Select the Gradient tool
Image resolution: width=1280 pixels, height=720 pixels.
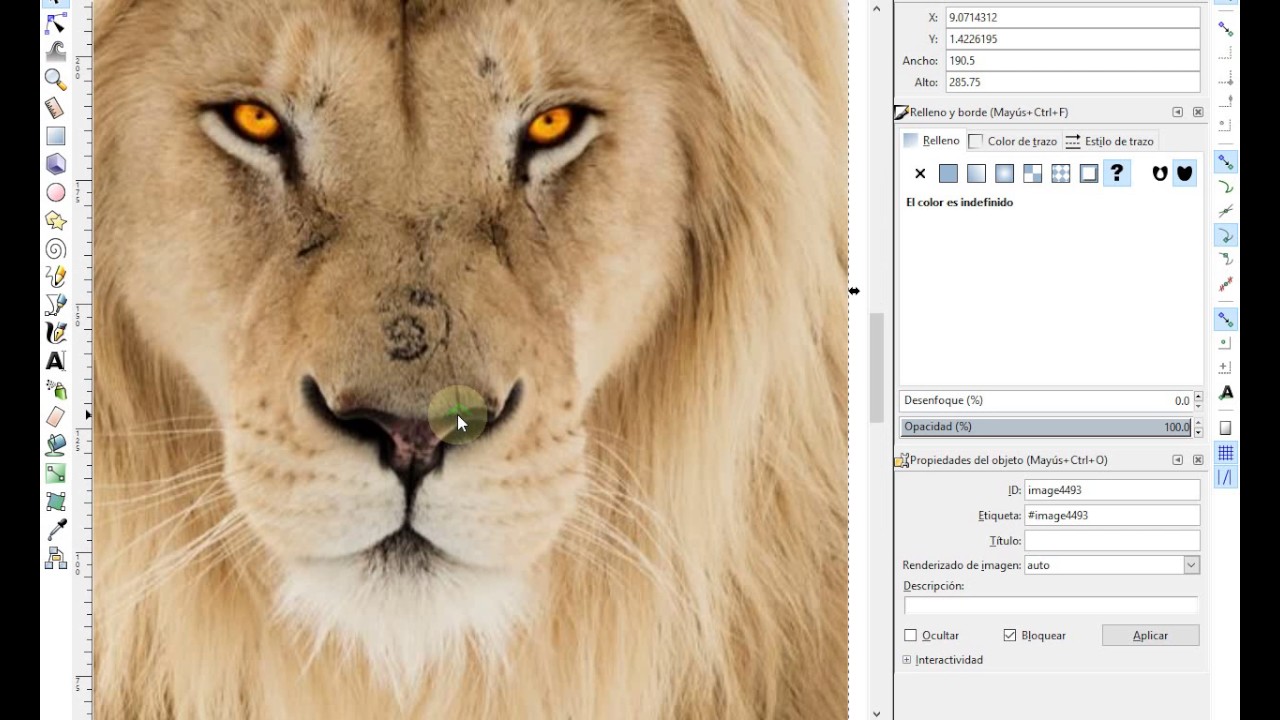pyautogui.click(x=56, y=473)
